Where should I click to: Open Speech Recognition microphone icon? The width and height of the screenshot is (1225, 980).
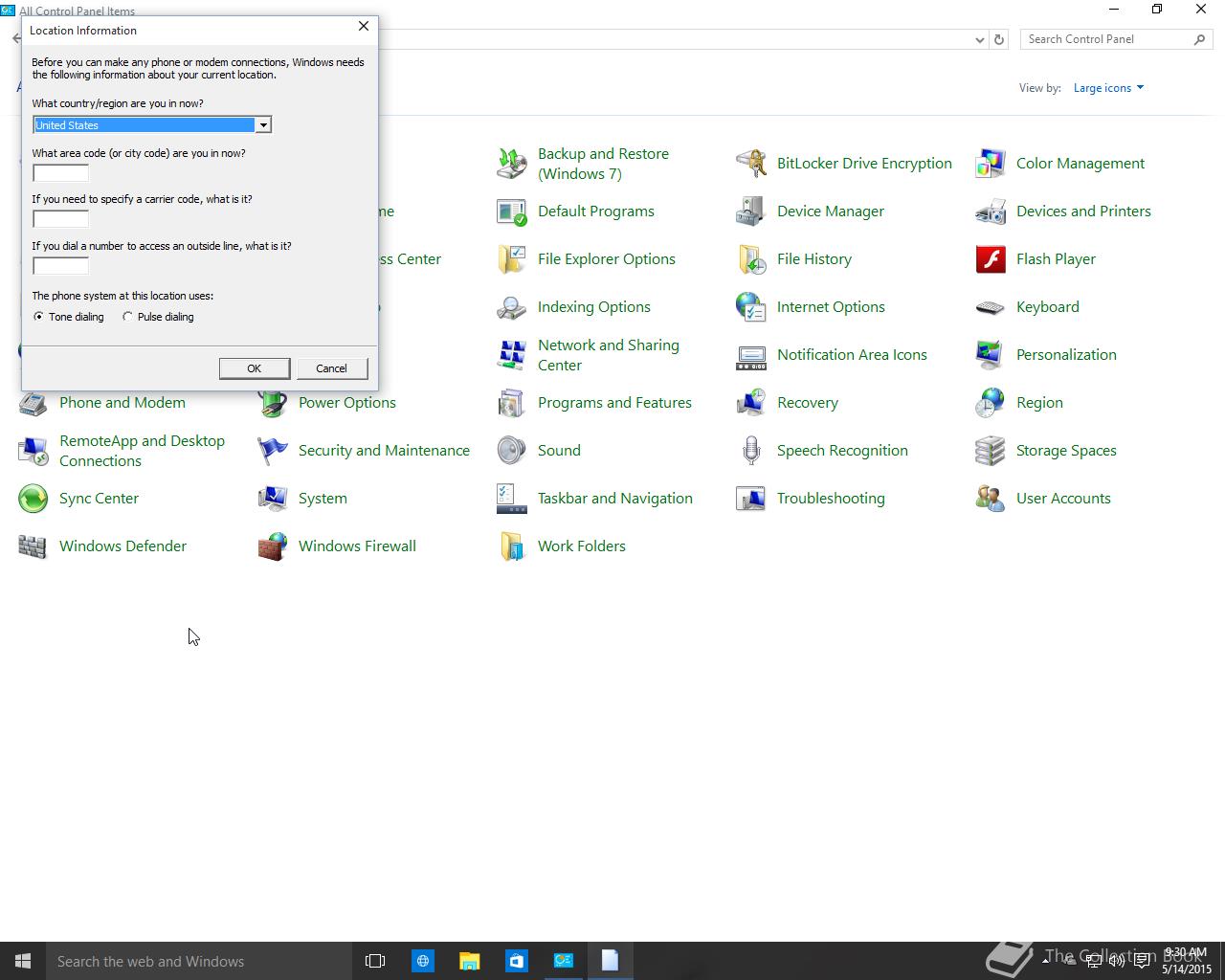pos(751,451)
